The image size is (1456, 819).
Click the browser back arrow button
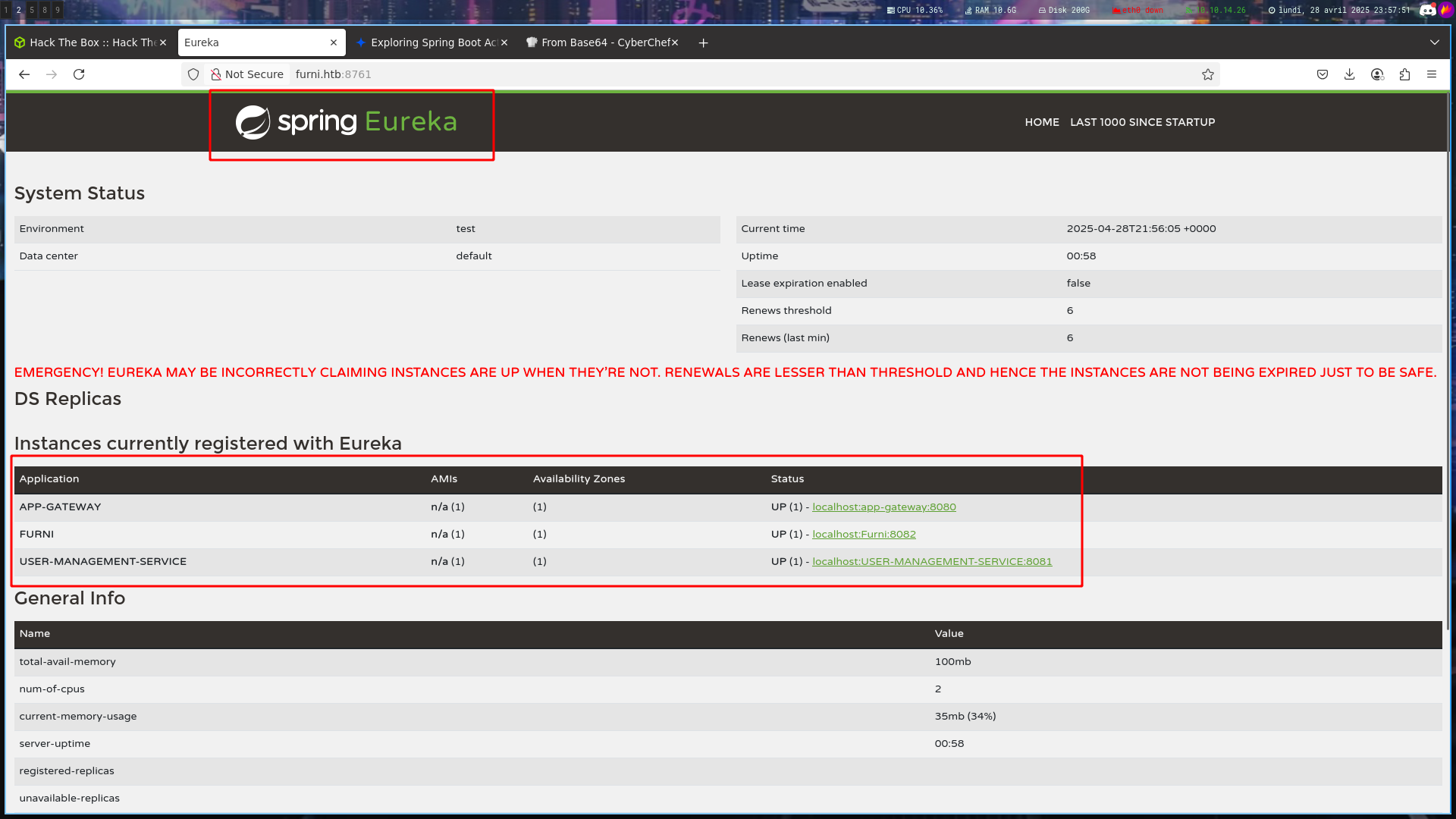point(24,74)
